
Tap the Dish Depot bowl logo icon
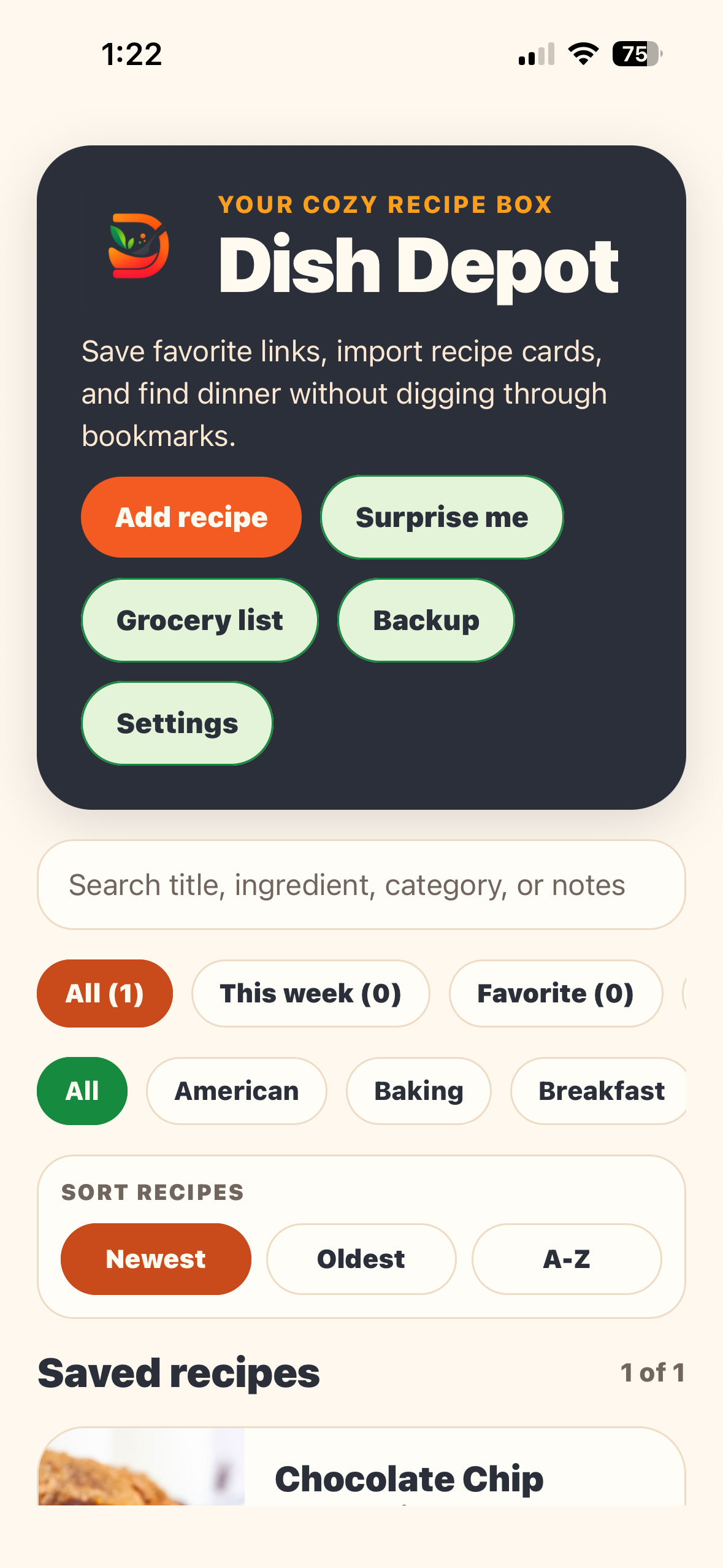(x=139, y=246)
